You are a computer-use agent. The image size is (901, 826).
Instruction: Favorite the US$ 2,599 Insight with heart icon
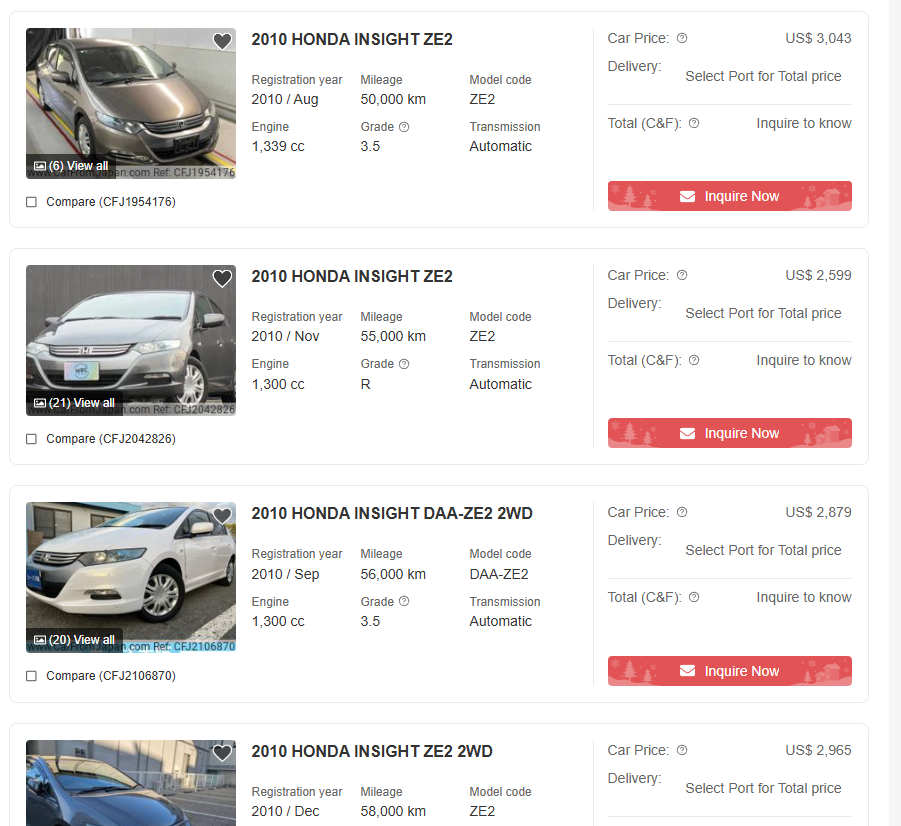(222, 278)
